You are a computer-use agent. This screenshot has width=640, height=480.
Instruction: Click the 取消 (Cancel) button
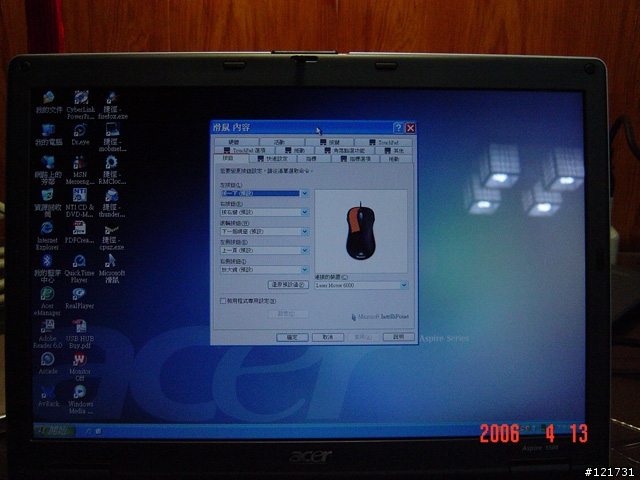(328, 337)
